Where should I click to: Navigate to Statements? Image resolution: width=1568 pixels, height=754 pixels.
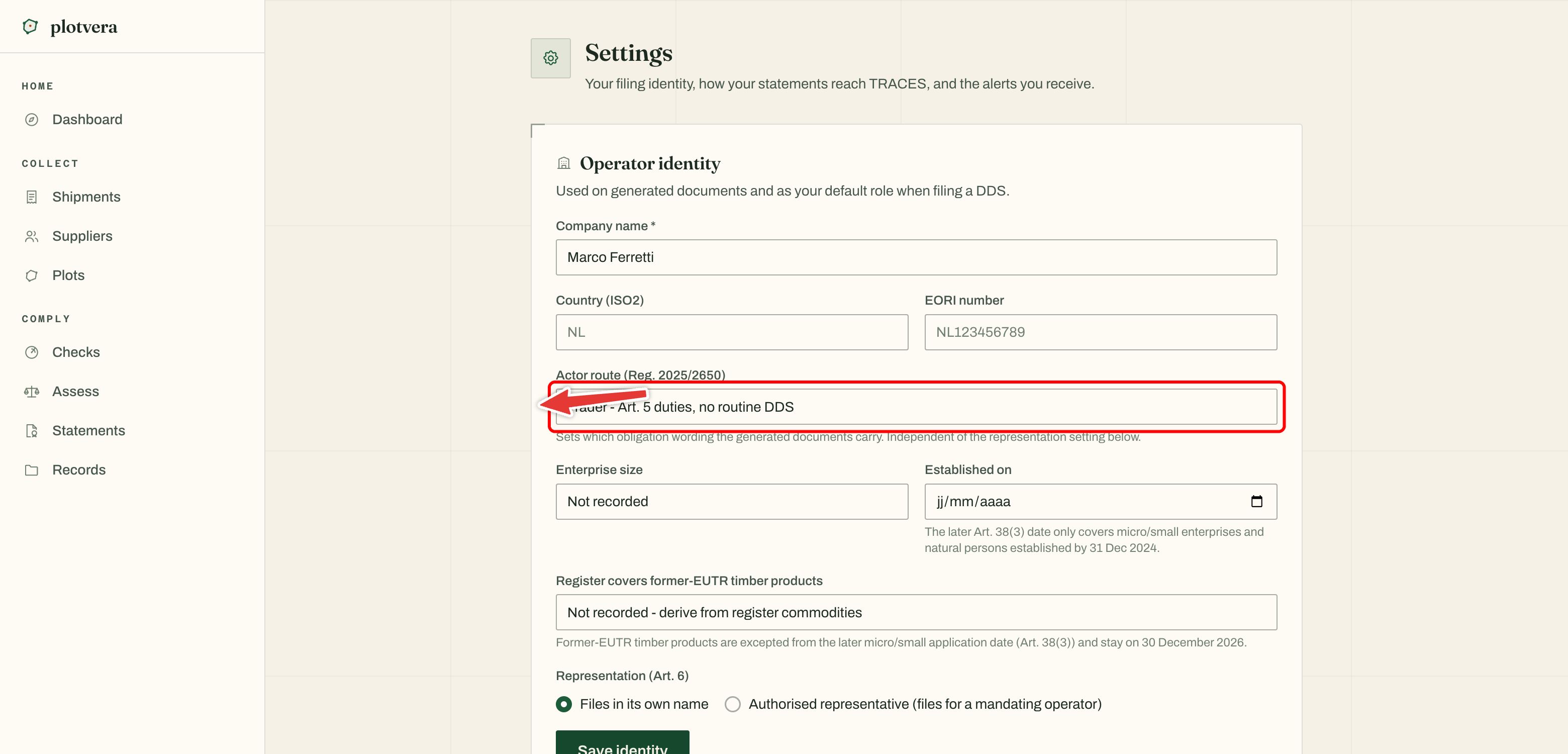(89, 431)
